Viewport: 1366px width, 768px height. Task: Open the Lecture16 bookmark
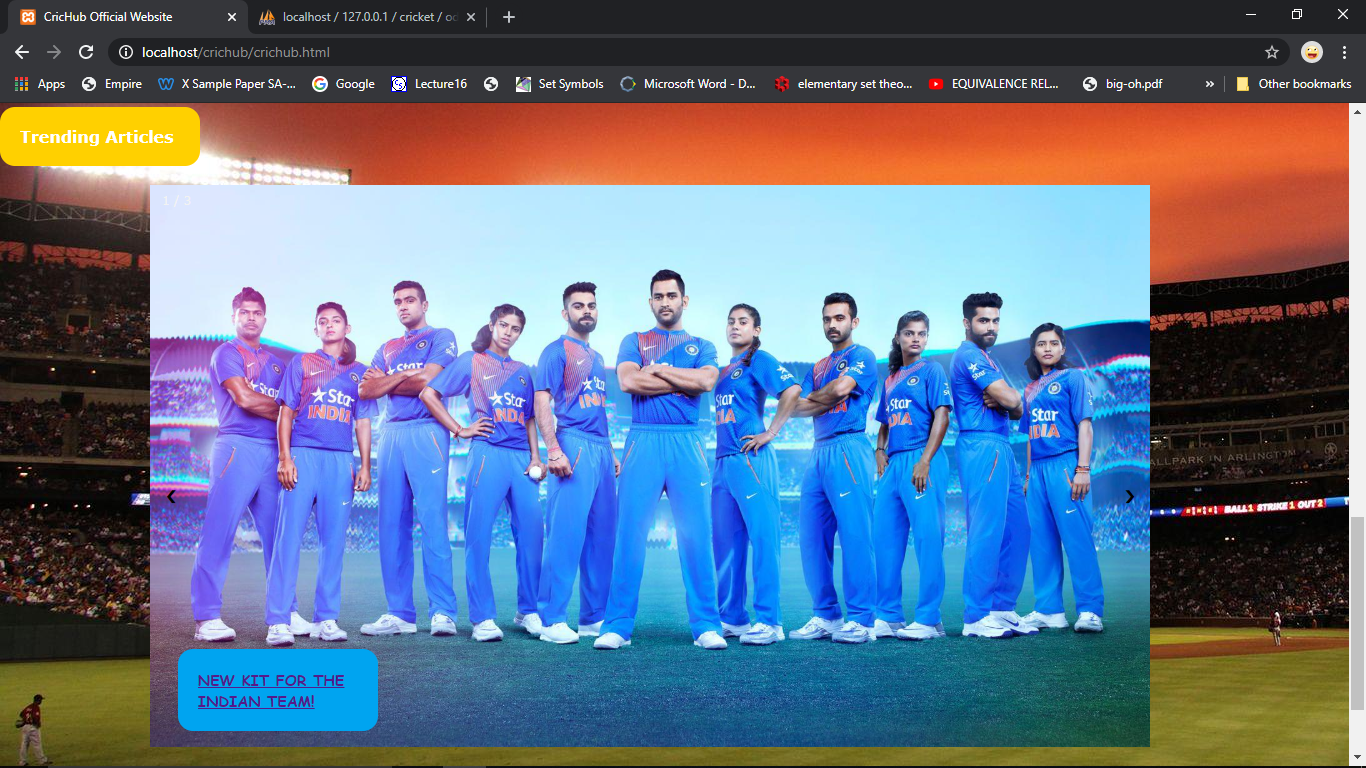[x=430, y=84]
